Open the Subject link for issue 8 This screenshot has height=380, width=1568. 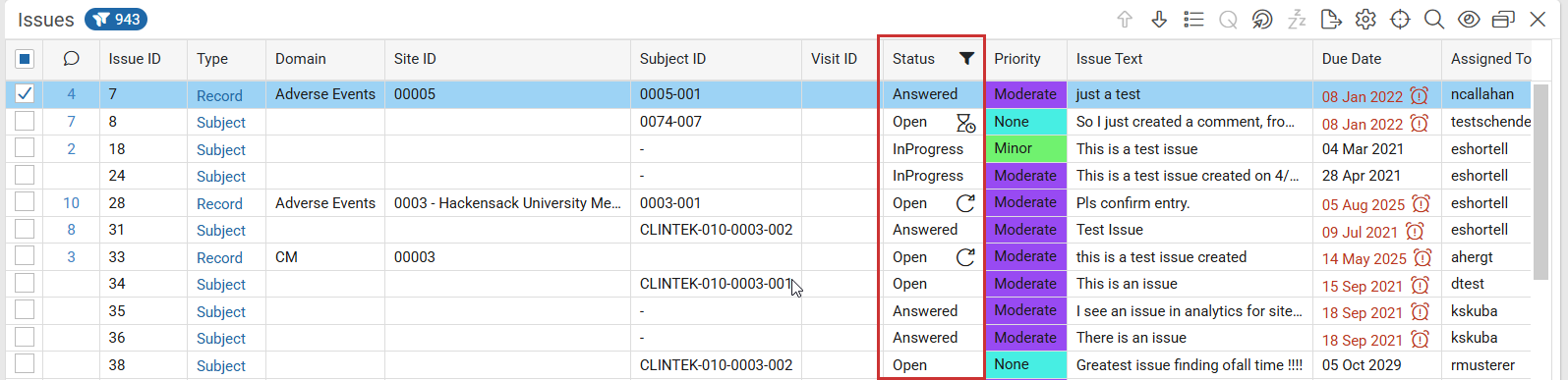(x=221, y=123)
